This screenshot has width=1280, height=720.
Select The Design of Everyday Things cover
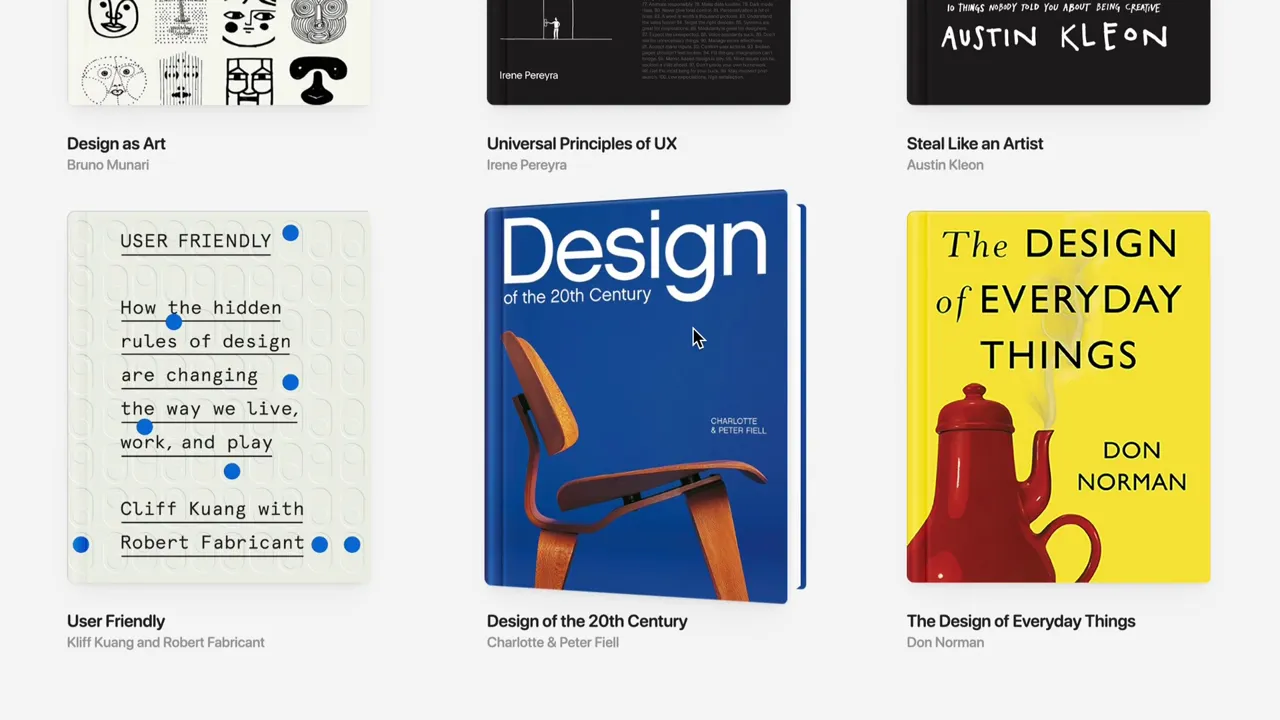point(1058,397)
